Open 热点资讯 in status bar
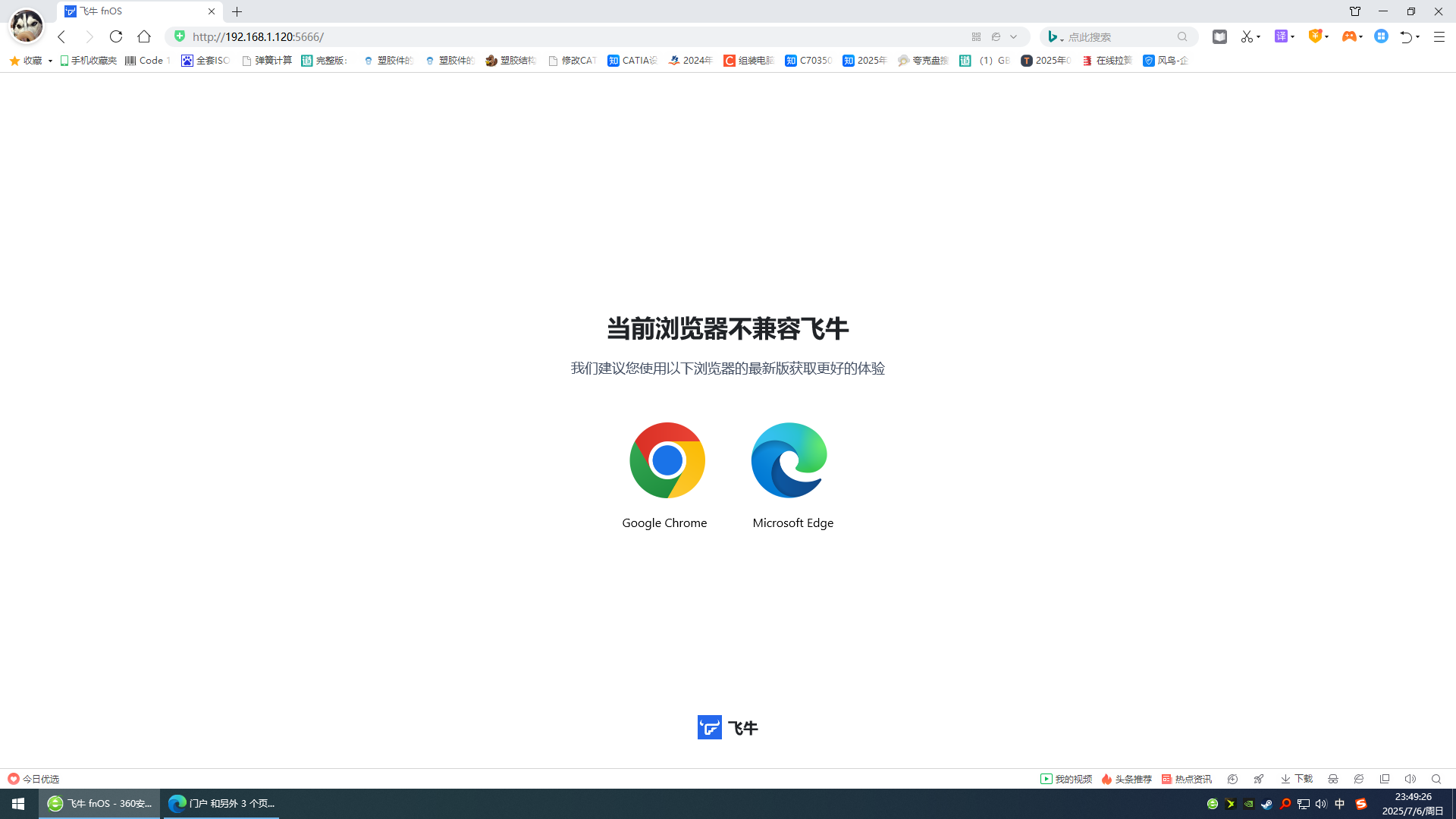Viewport: 1456px width, 819px height. pyautogui.click(x=1187, y=779)
